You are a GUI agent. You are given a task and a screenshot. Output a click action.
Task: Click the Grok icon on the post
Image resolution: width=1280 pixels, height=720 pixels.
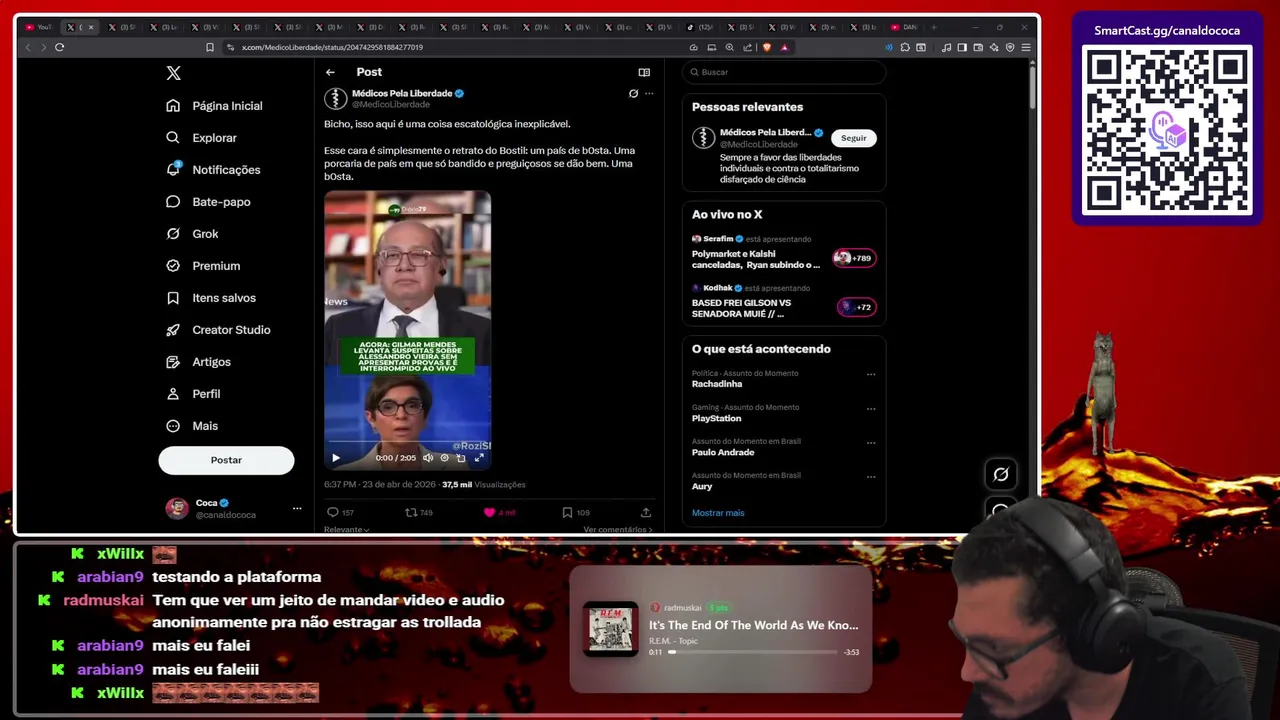click(633, 93)
